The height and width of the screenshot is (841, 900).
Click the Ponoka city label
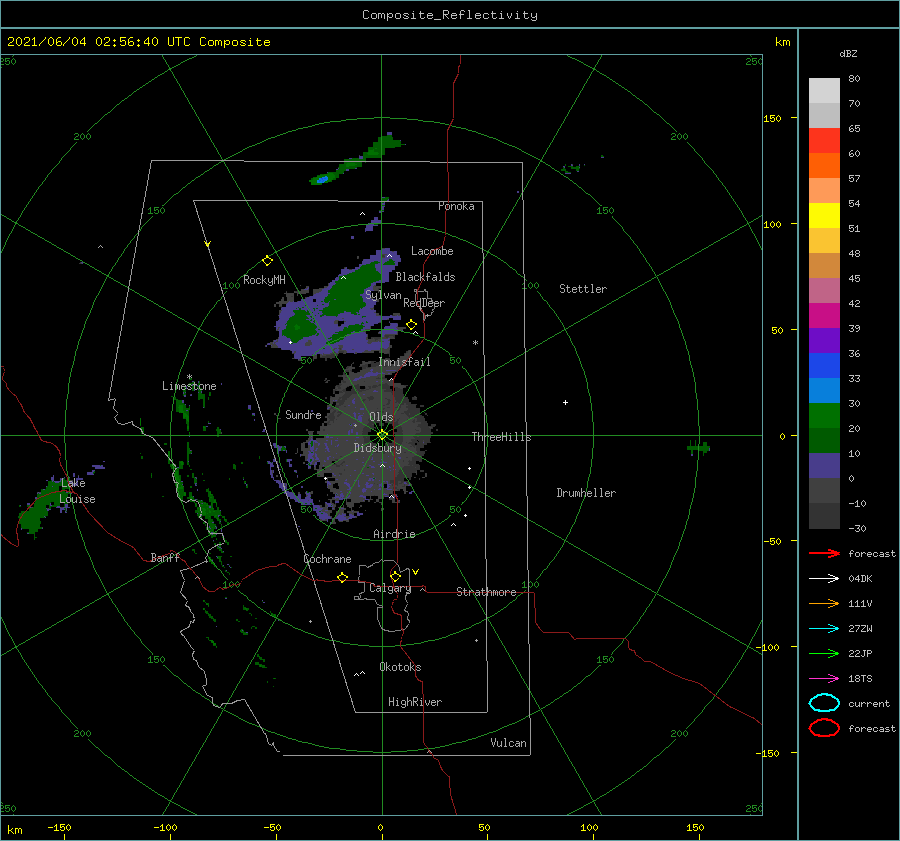pos(456,206)
